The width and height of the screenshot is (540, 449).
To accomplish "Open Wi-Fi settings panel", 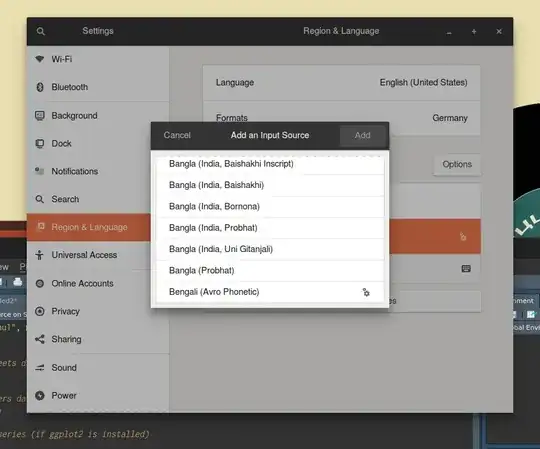I will 98,59.
